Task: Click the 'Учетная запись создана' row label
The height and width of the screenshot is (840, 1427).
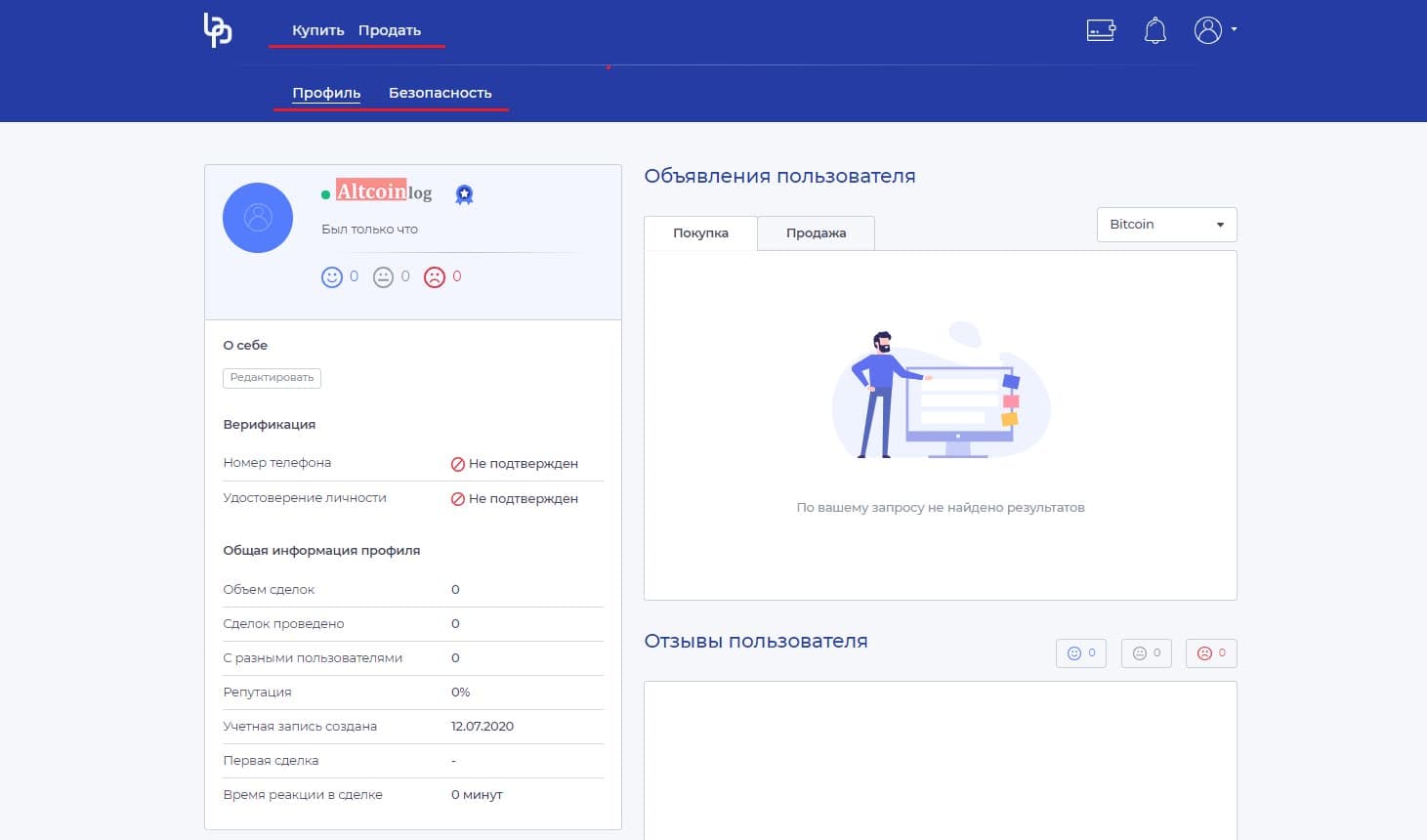Action: pos(300,727)
